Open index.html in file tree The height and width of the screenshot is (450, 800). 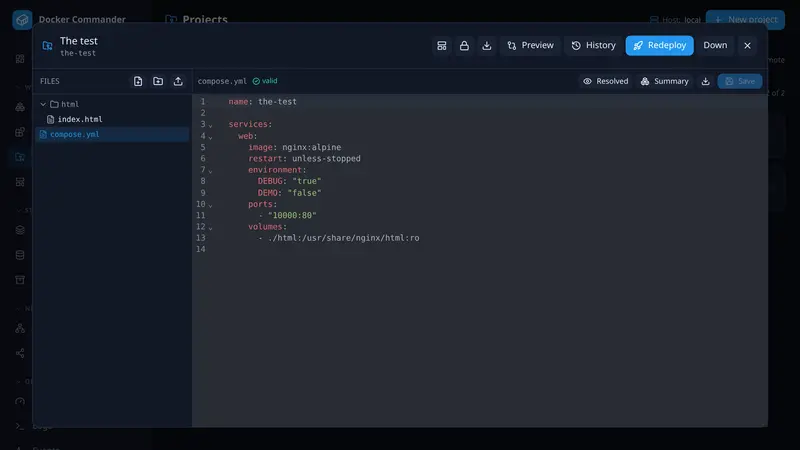click(x=80, y=119)
